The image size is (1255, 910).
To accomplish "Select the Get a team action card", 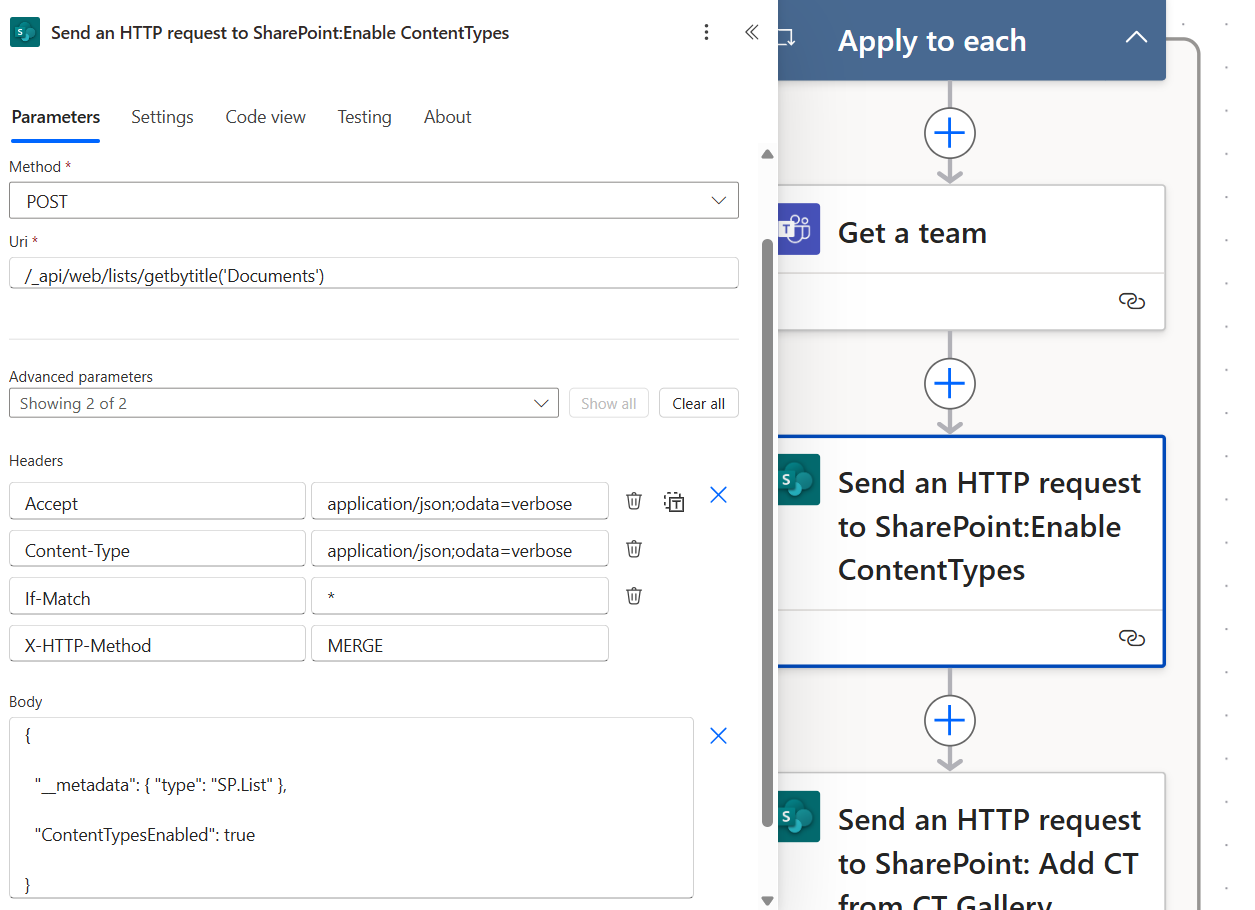I will [x=971, y=257].
